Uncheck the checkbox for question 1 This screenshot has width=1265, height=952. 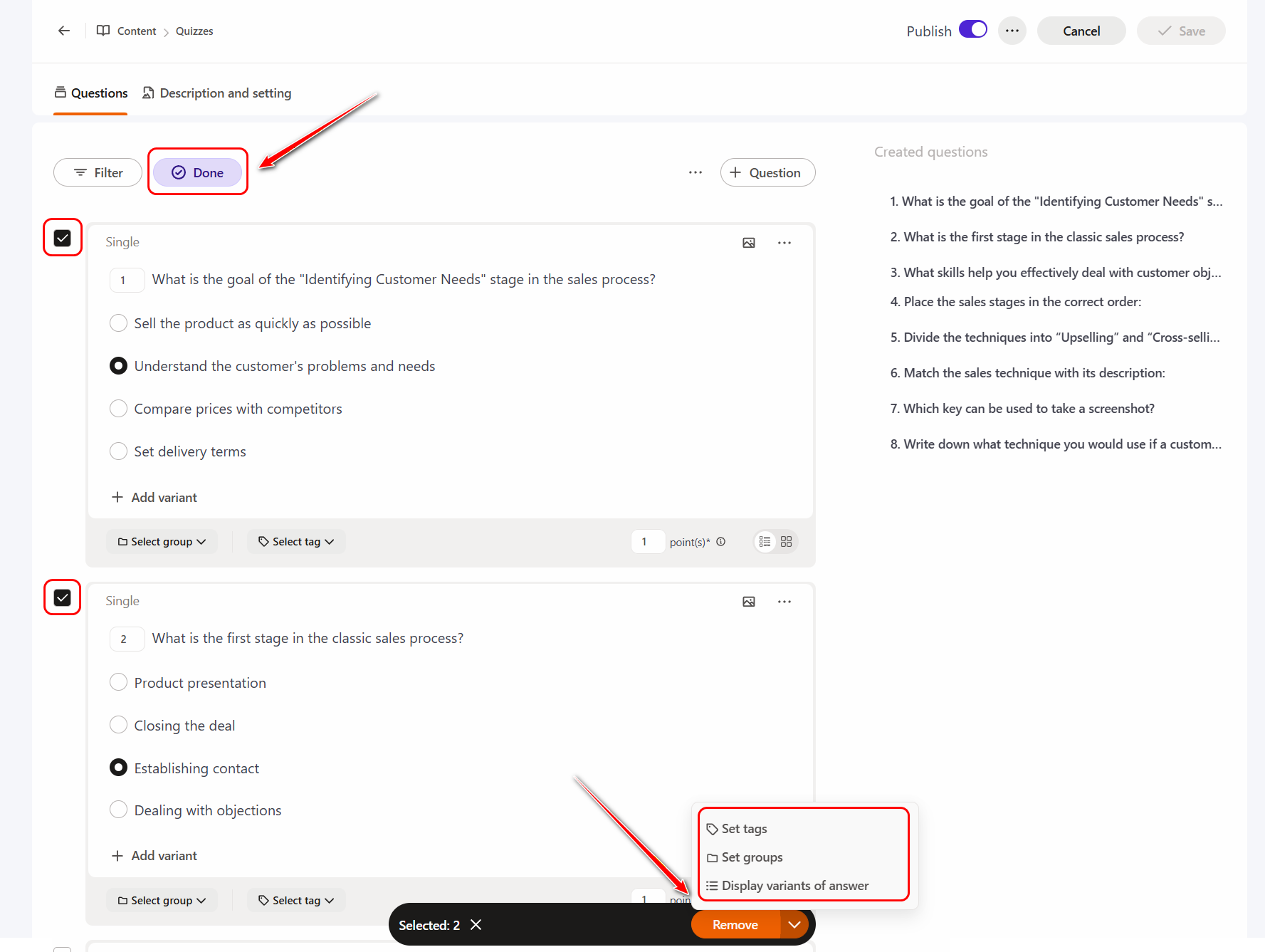pos(63,238)
